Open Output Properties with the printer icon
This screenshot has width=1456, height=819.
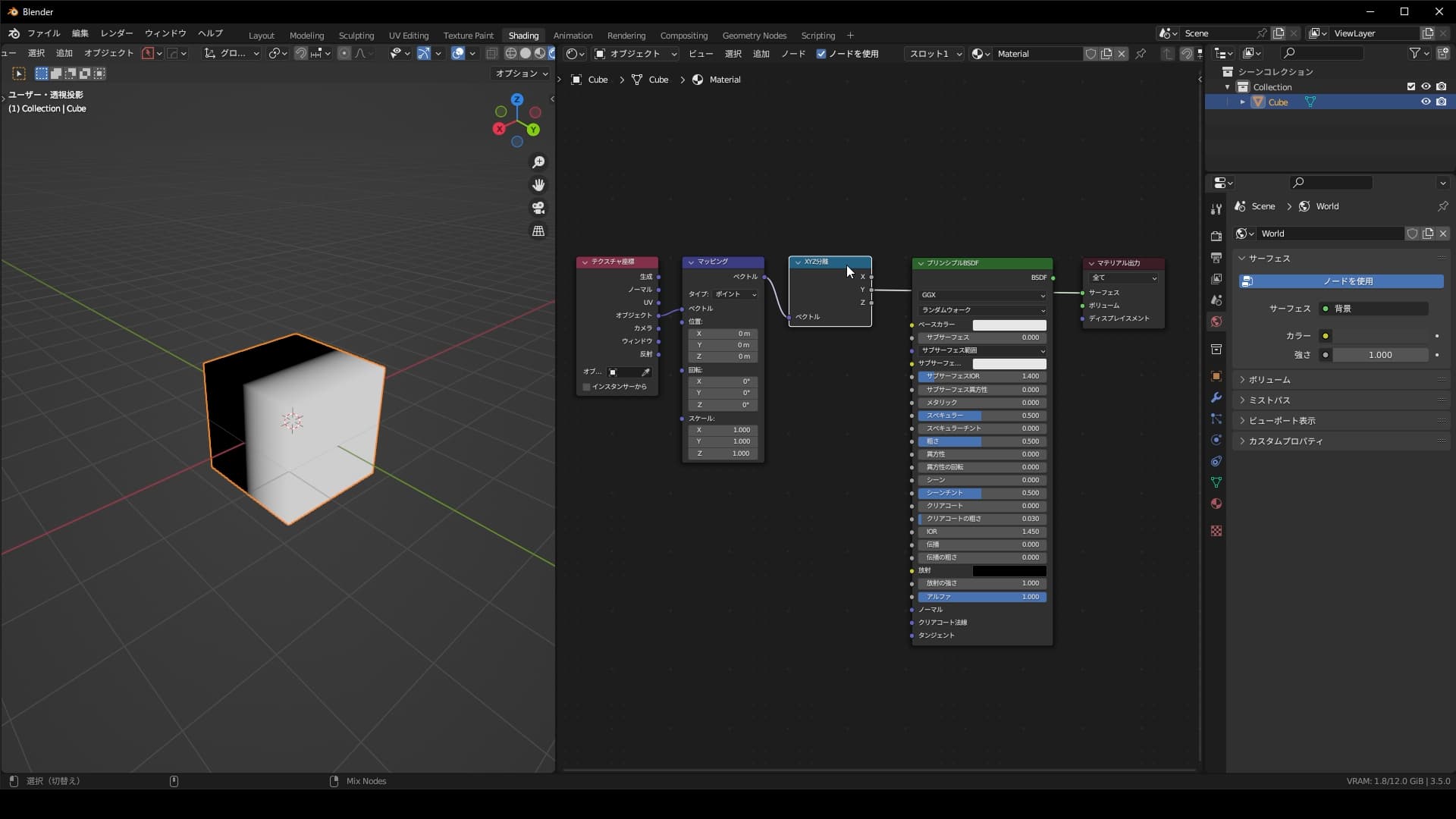click(1216, 257)
